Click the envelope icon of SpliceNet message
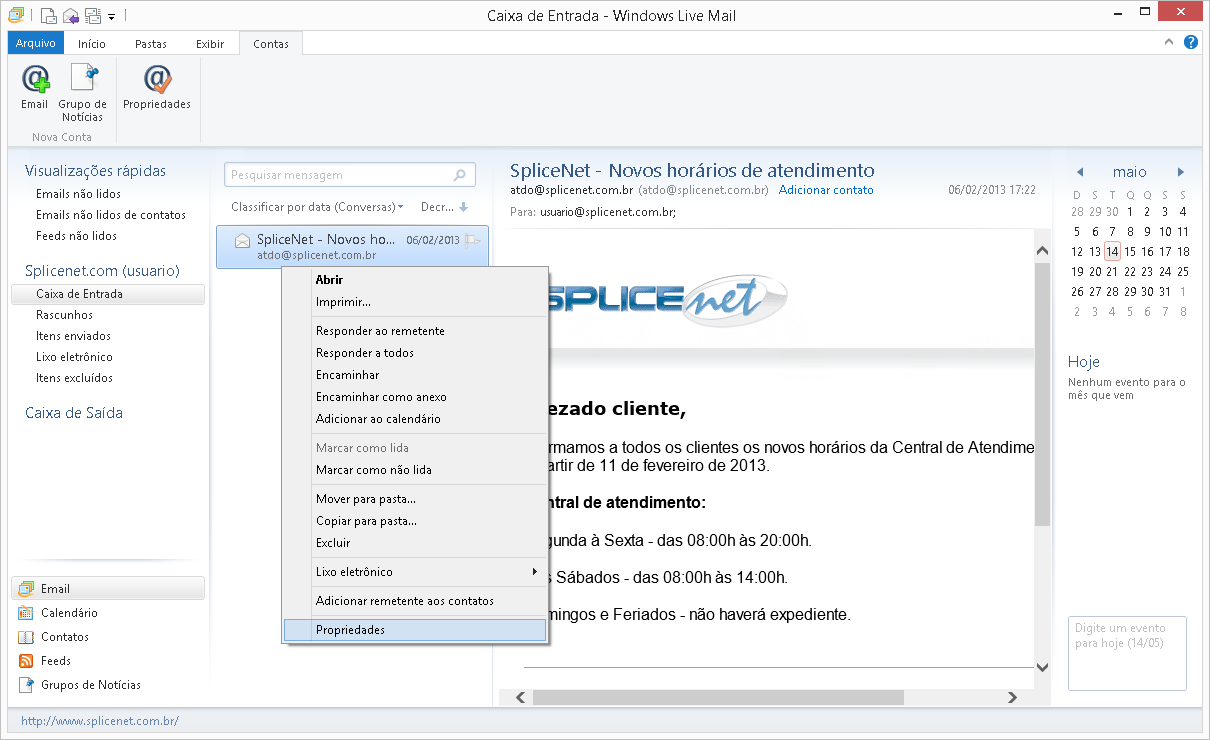The width and height of the screenshot is (1210, 740). point(242,240)
